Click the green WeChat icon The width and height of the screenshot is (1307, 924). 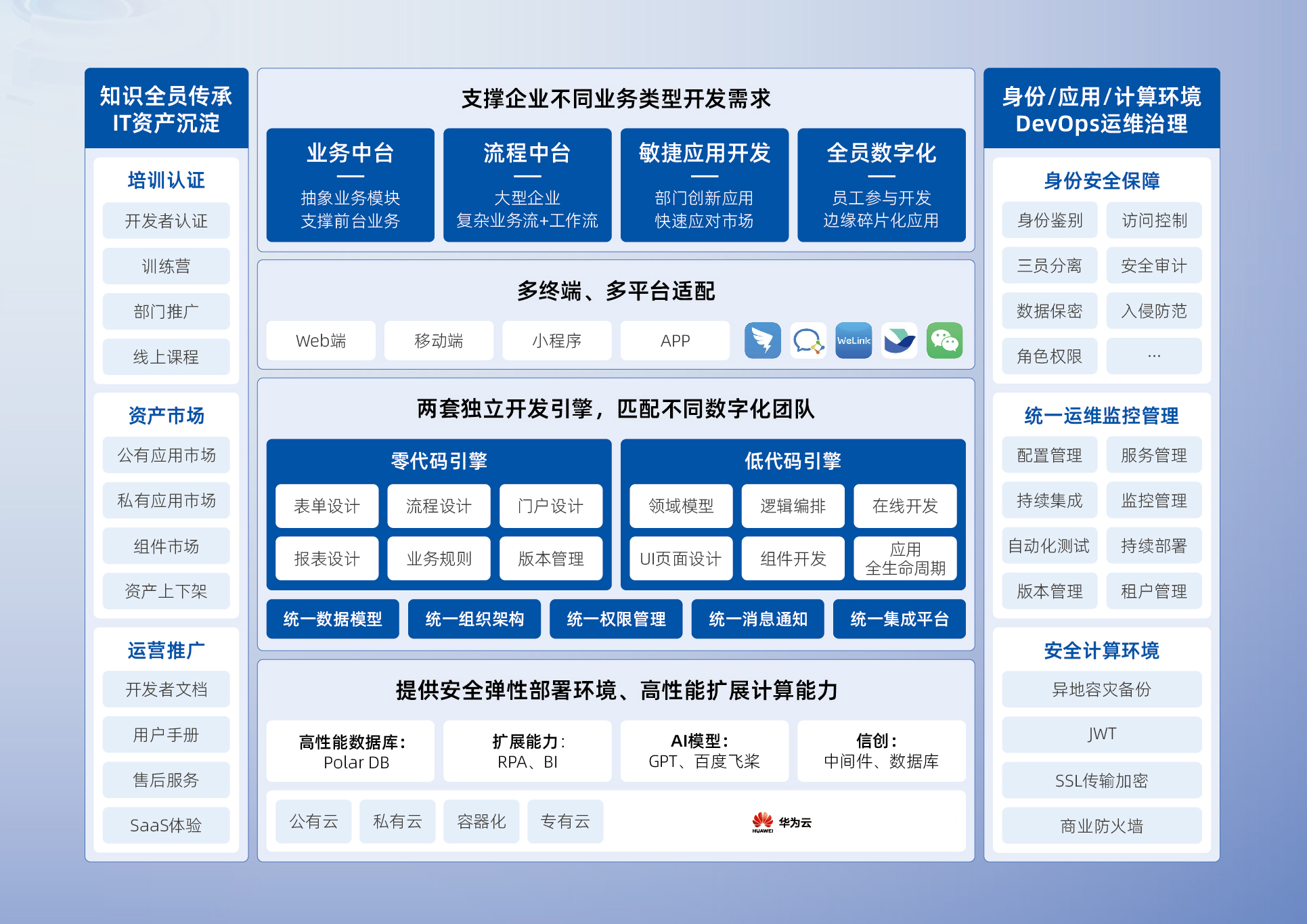point(944,340)
